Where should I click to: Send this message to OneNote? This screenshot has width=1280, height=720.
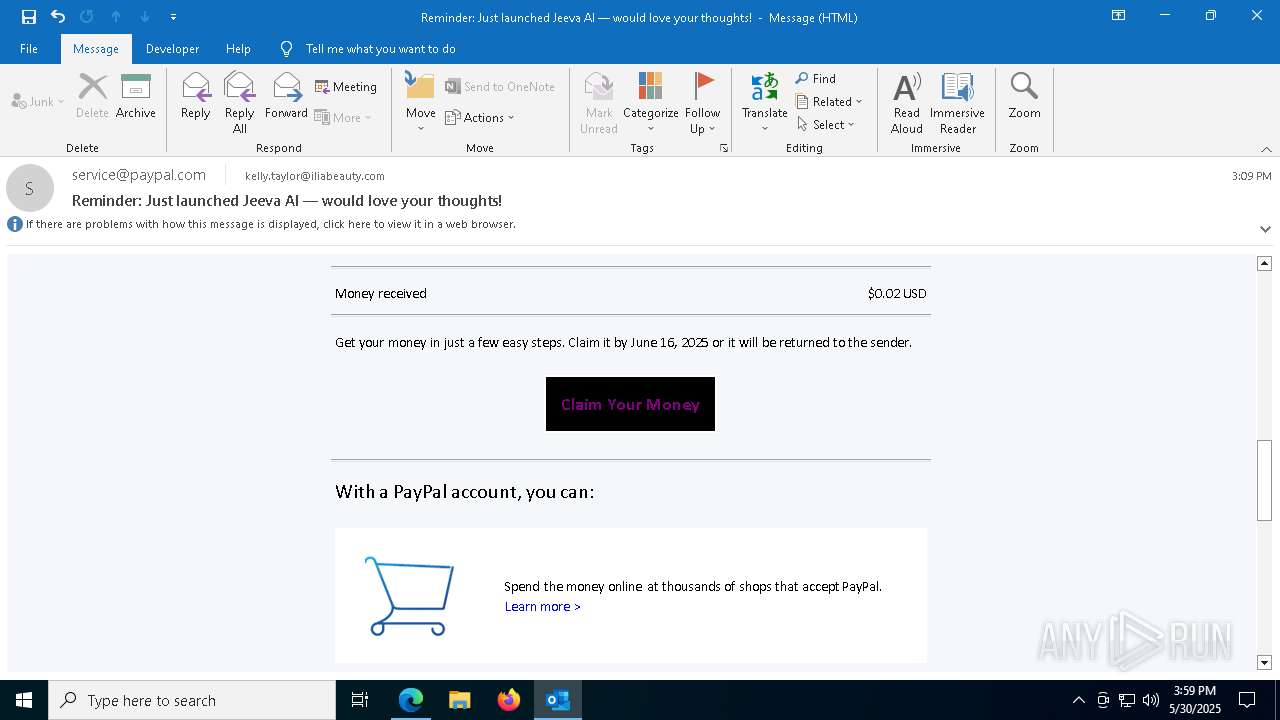500,87
